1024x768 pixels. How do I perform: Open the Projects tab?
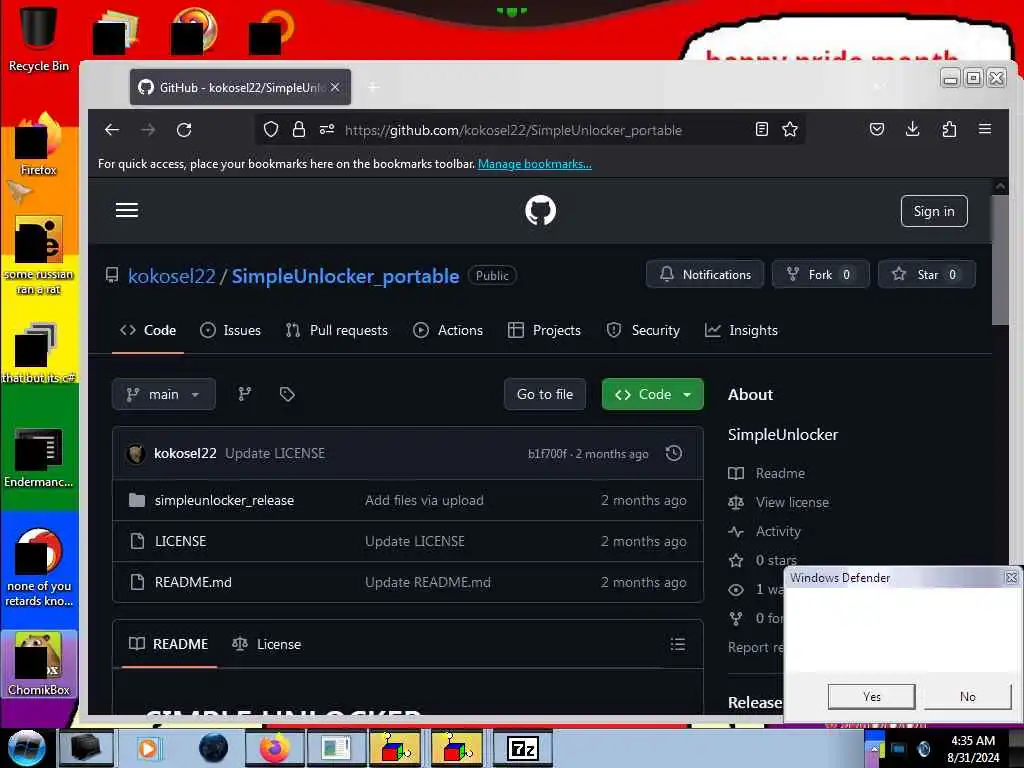(x=545, y=330)
